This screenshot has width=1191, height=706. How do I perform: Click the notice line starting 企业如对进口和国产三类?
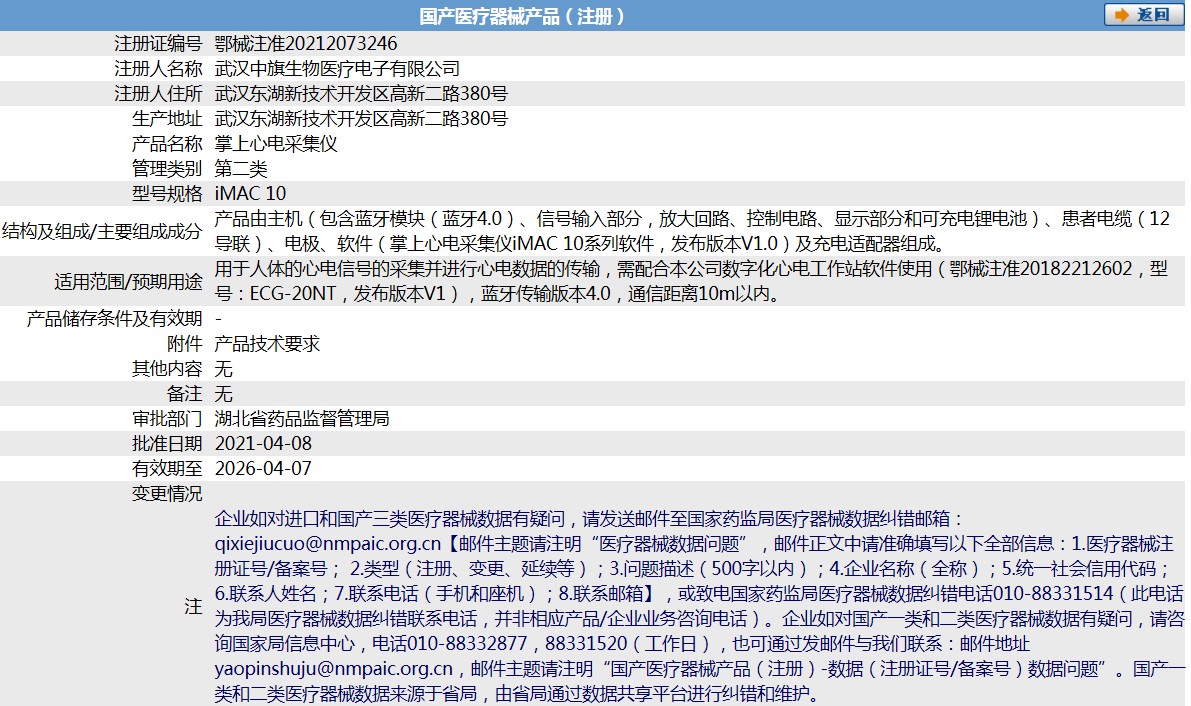pyautogui.click(x=589, y=519)
